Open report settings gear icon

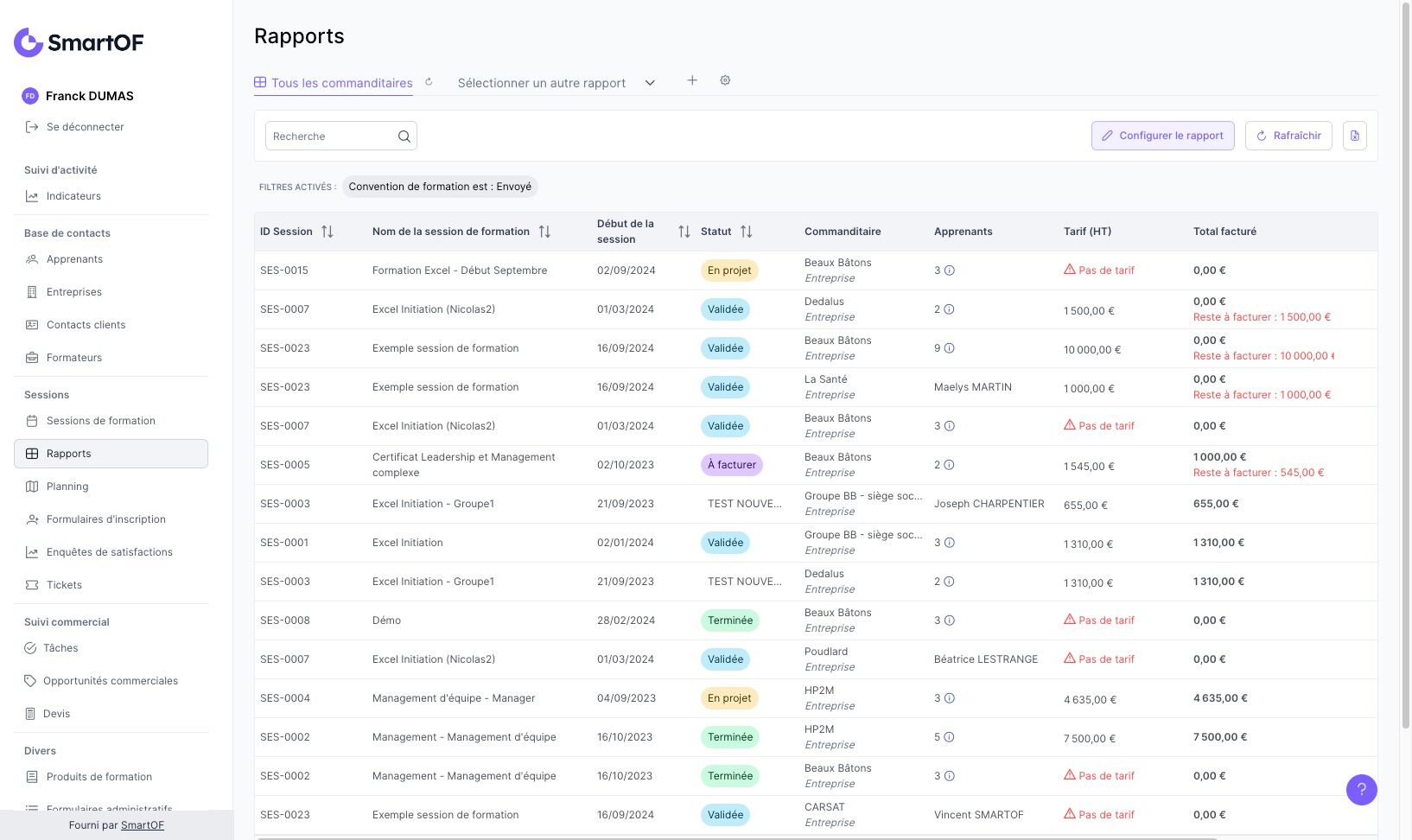[725, 80]
